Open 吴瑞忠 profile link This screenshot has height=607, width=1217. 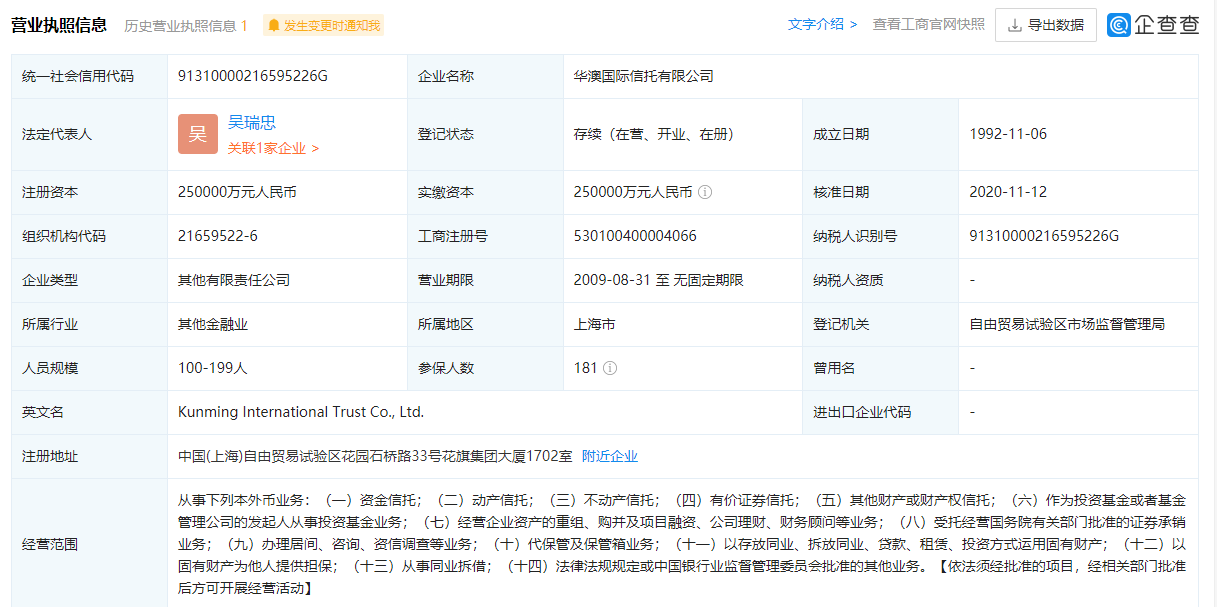click(252, 122)
